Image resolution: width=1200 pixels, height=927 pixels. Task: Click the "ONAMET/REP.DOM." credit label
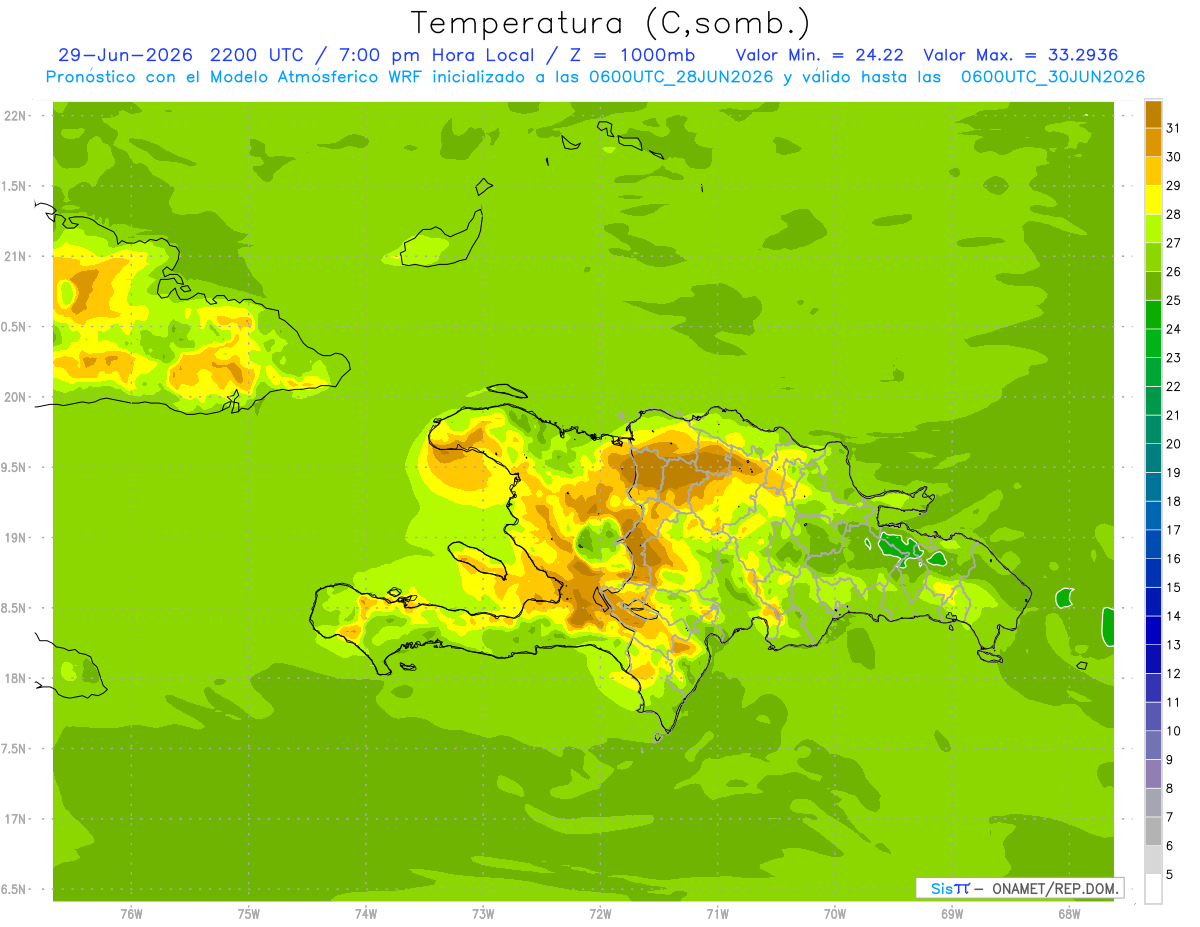click(x=1055, y=888)
